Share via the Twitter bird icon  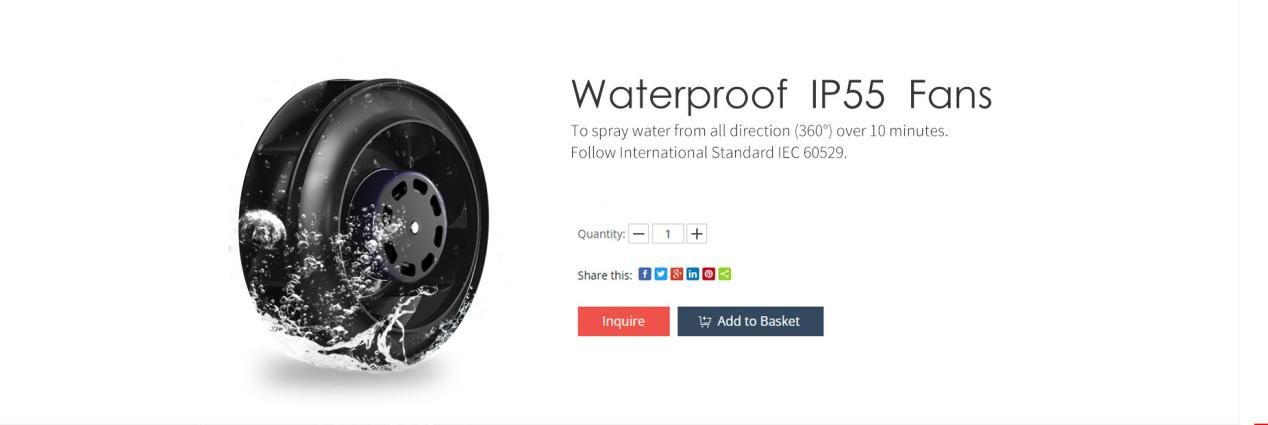pos(661,274)
